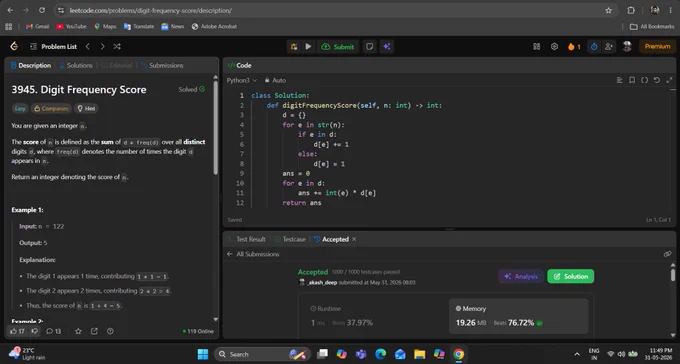Reveal the Hint tag
Image resolution: width=680 pixels, height=364 pixels.
click(86, 108)
